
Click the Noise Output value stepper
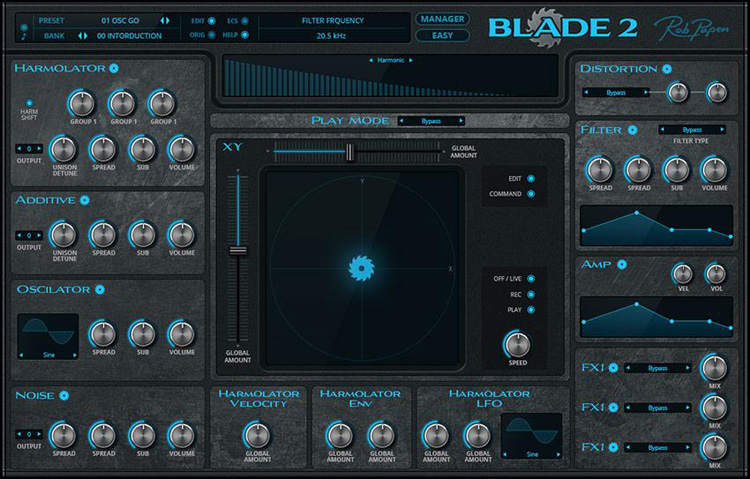[x=29, y=434]
